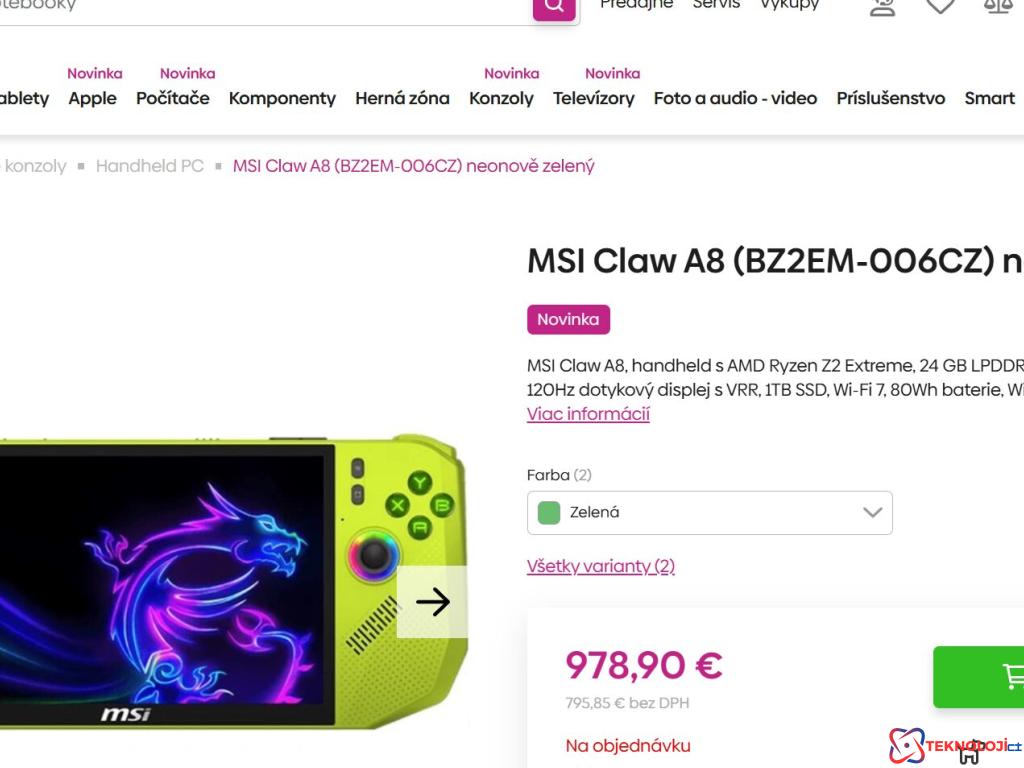Image resolution: width=1024 pixels, height=768 pixels.
Task: Open Televízory menu item
Action: [593, 98]
